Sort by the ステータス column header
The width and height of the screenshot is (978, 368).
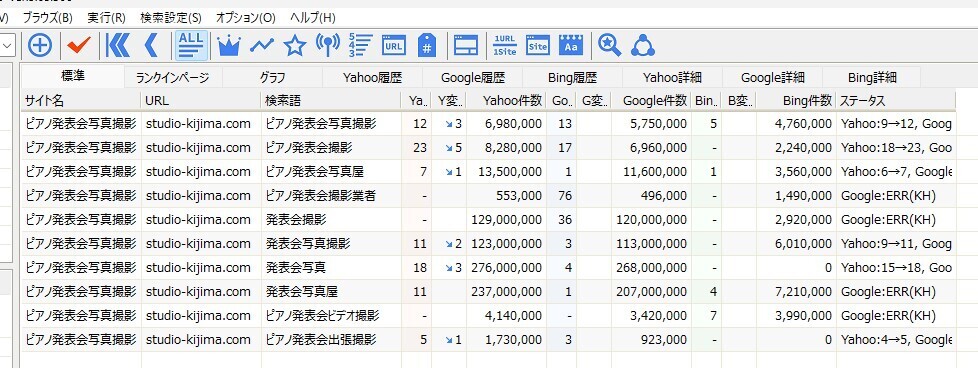pyautogui.click(x=896, y=100)
